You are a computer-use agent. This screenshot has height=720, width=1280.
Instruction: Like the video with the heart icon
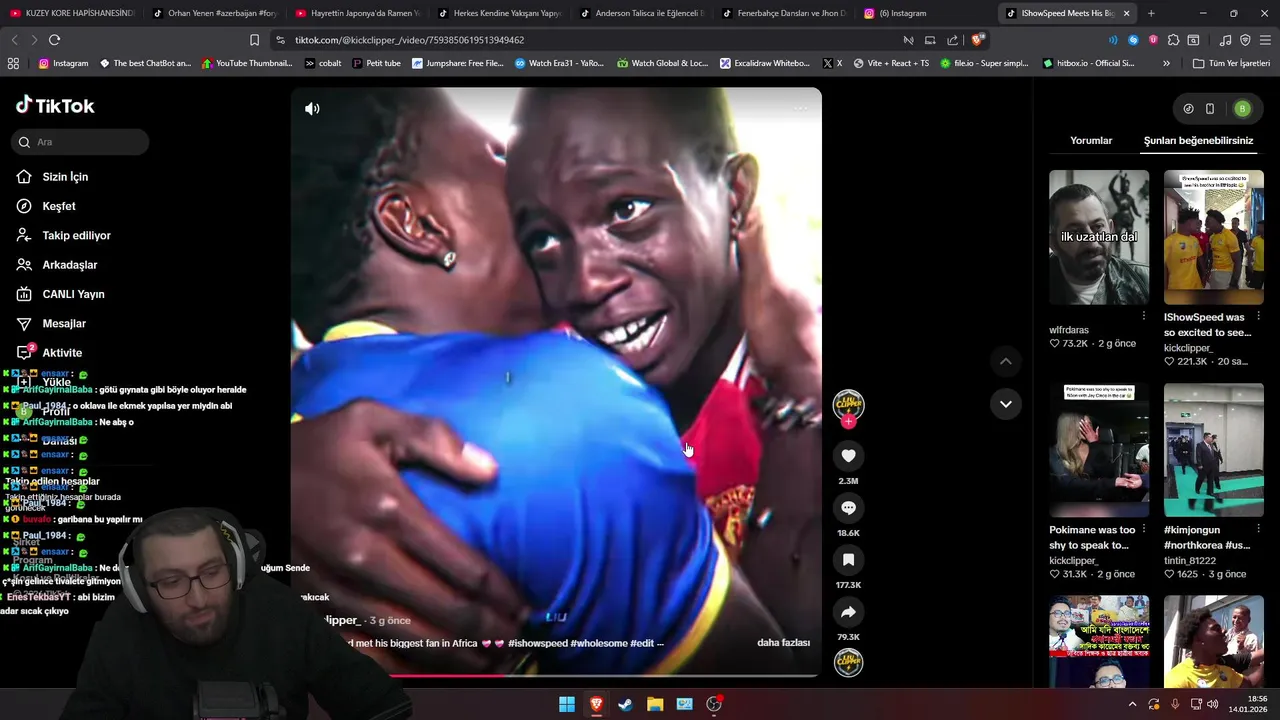pyautogui.click(x=848, y=456)
